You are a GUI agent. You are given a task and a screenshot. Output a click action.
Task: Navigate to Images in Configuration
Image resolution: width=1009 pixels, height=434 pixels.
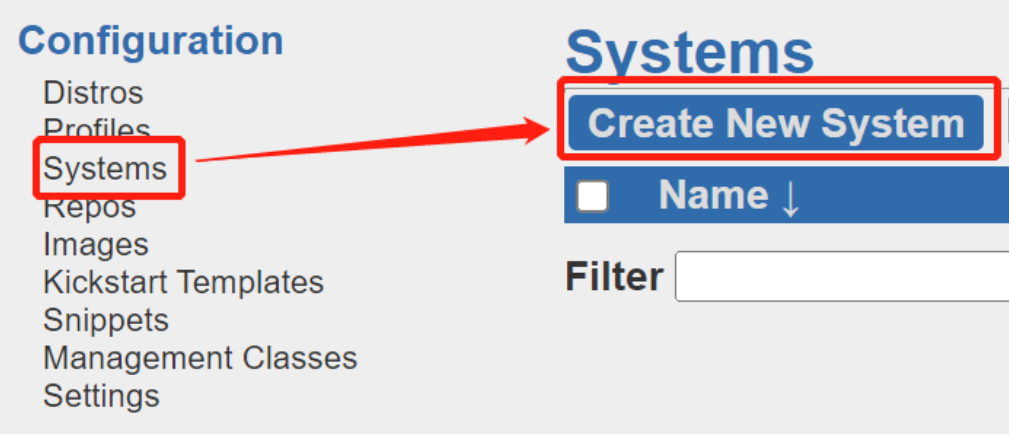click(95, 244)
